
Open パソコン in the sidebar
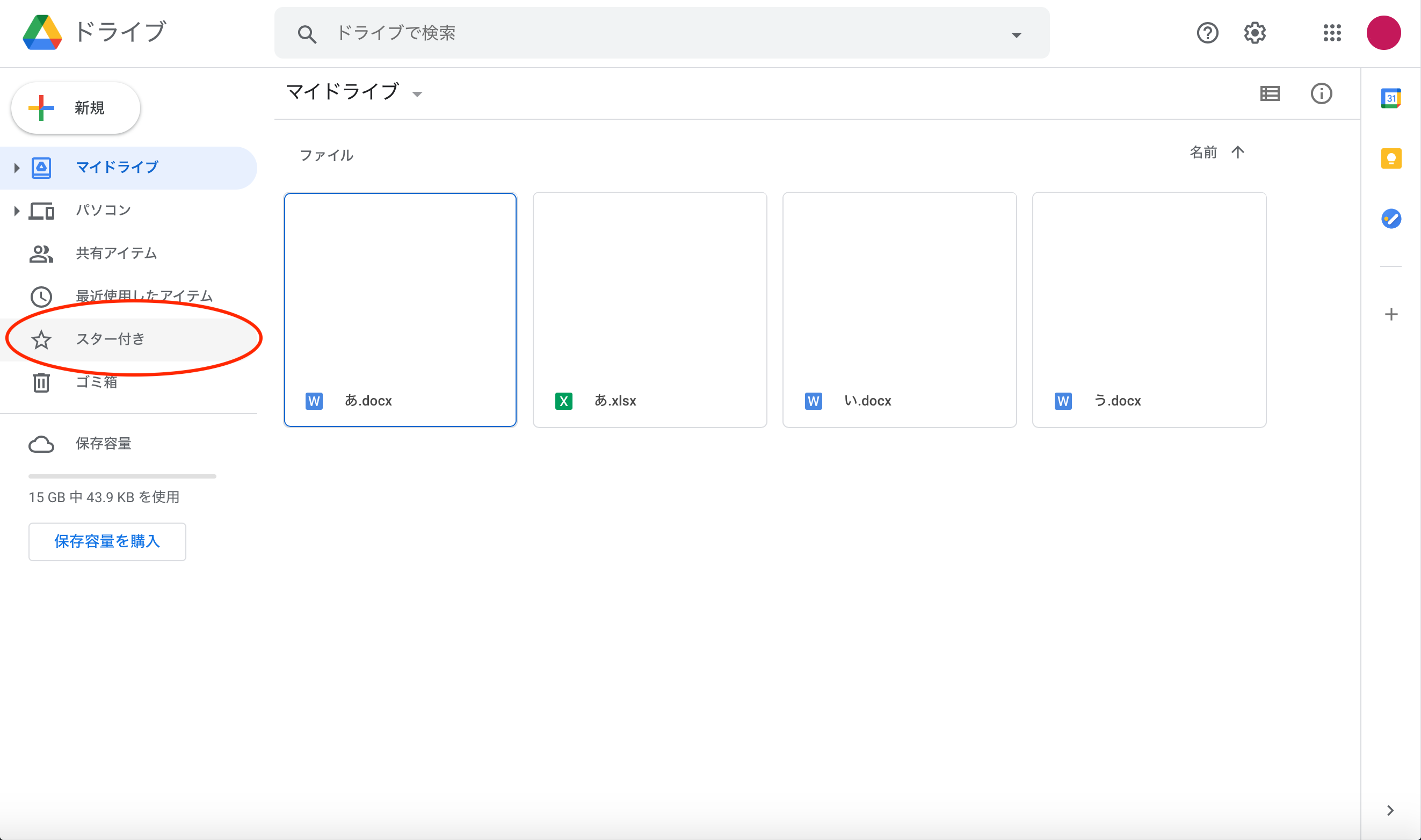pyautogui.click(x=128, y=211)
